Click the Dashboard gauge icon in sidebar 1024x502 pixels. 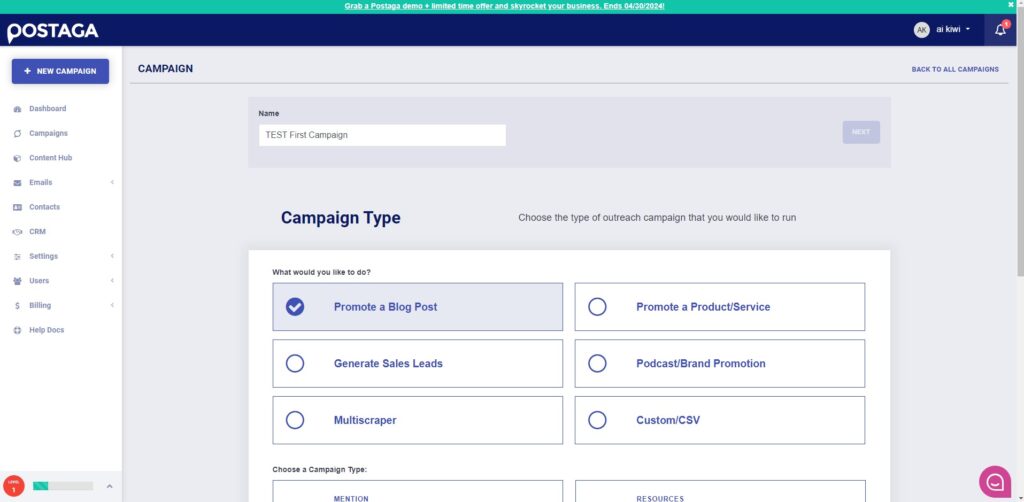[x=17, y=109]
